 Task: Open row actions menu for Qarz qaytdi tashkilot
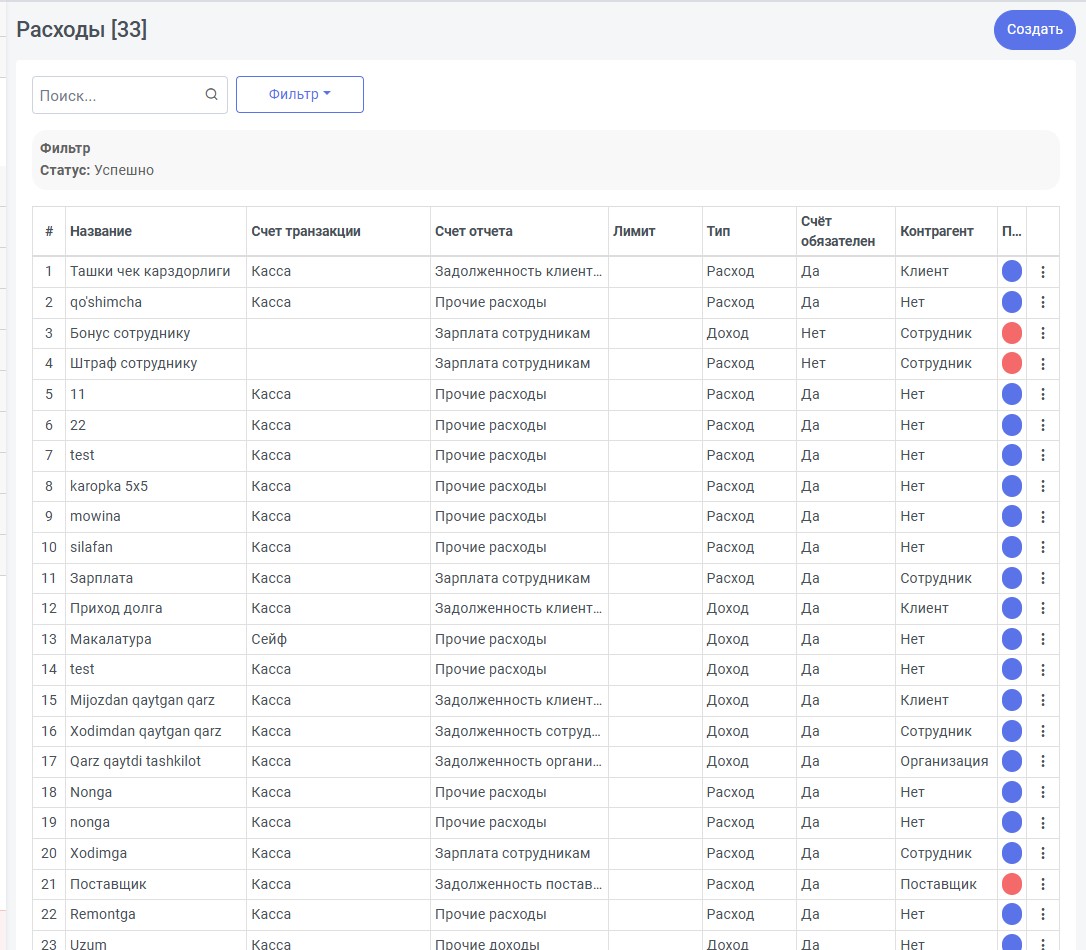(x=1042, y=761)
